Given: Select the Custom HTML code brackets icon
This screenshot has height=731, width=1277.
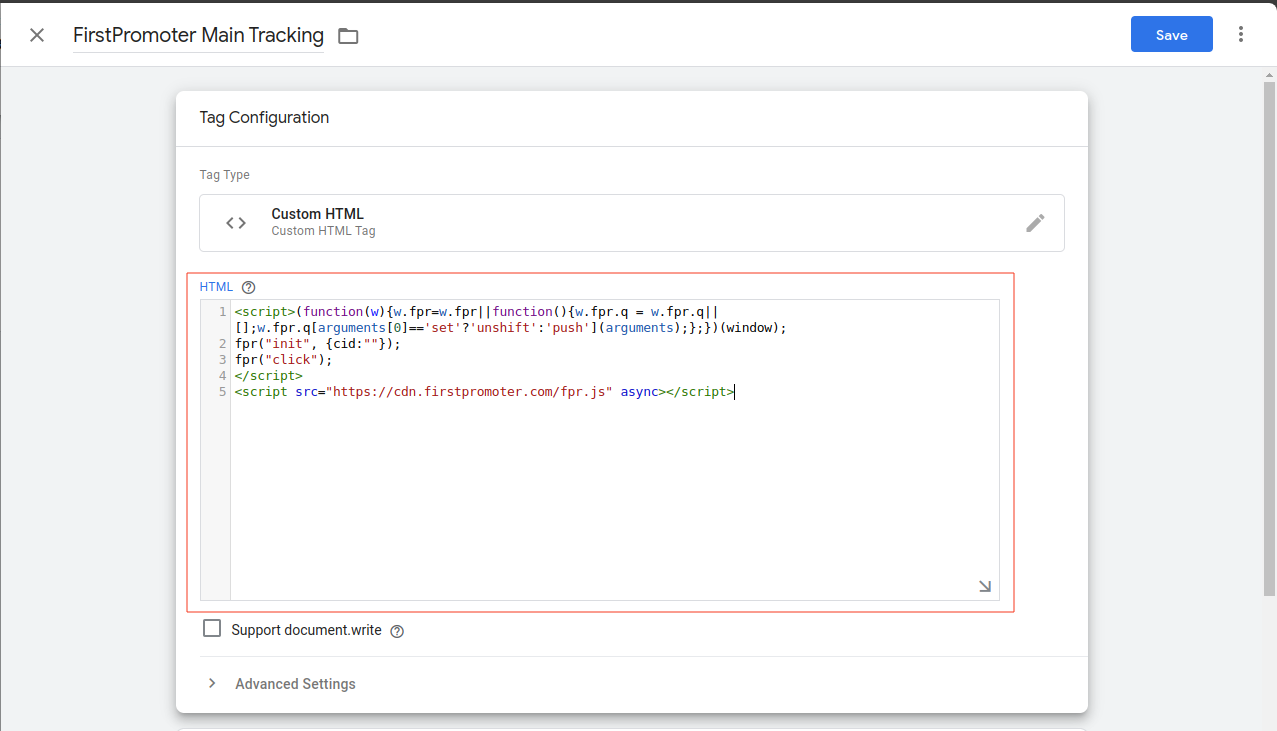Looking at the screenshot, I should tap(236, 223).
